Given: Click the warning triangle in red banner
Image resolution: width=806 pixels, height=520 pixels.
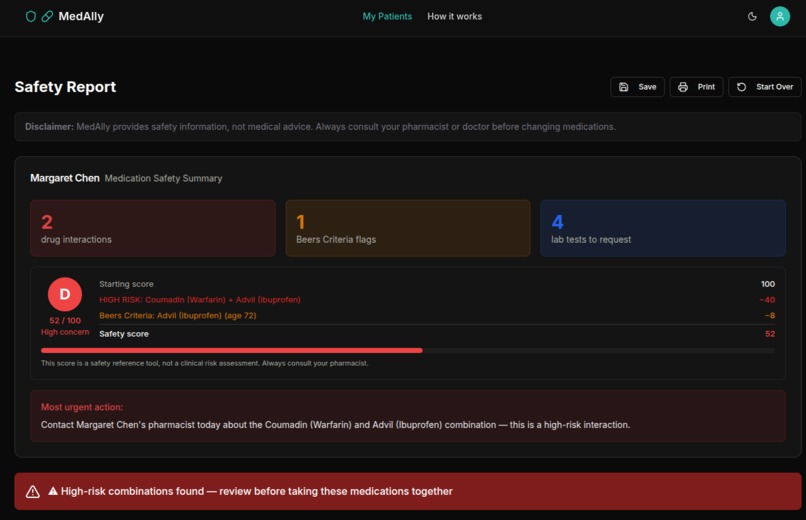Looking at the screenshot, I should pos(33,492).
